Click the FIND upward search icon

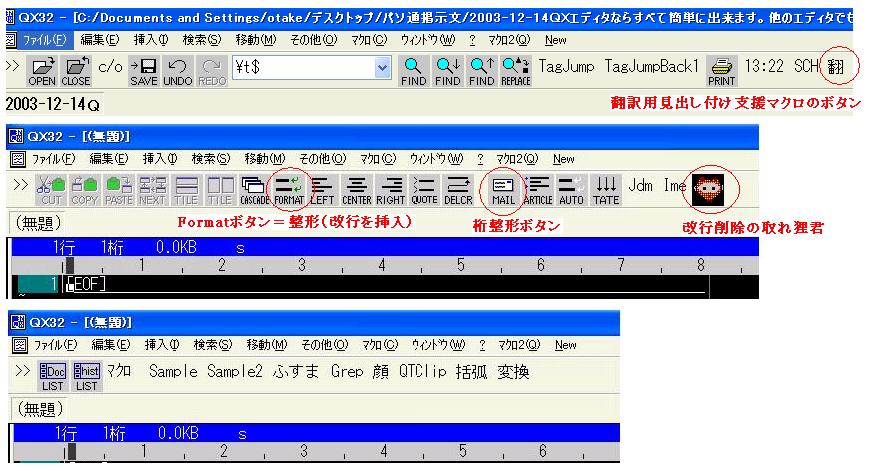pos(482,71)
